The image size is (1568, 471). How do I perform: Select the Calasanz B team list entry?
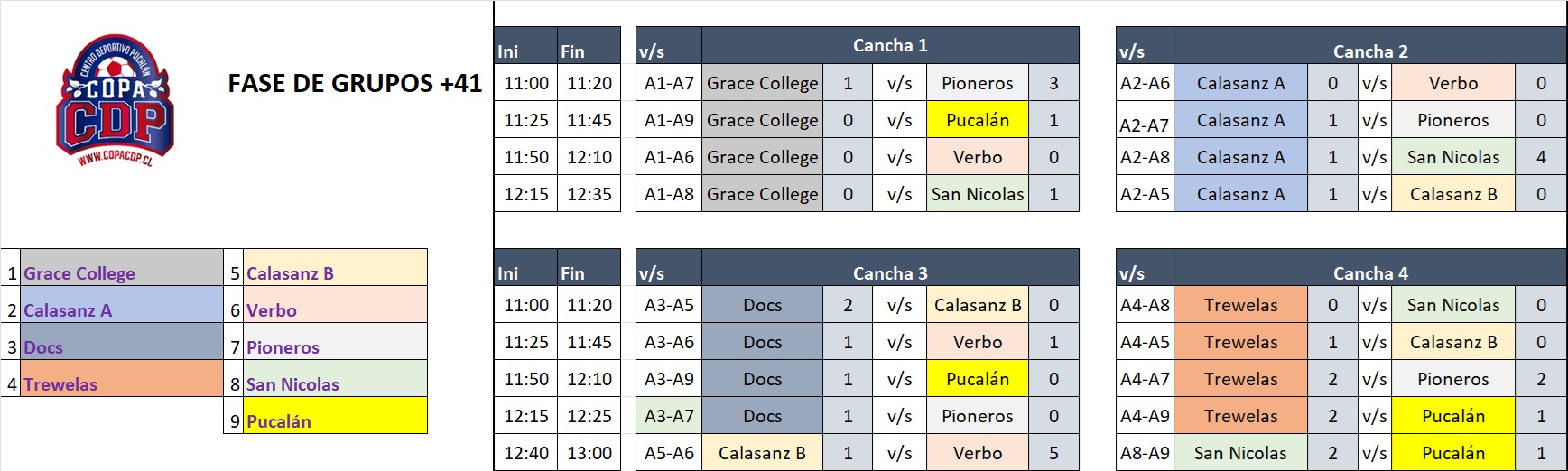tap(334, 268)
